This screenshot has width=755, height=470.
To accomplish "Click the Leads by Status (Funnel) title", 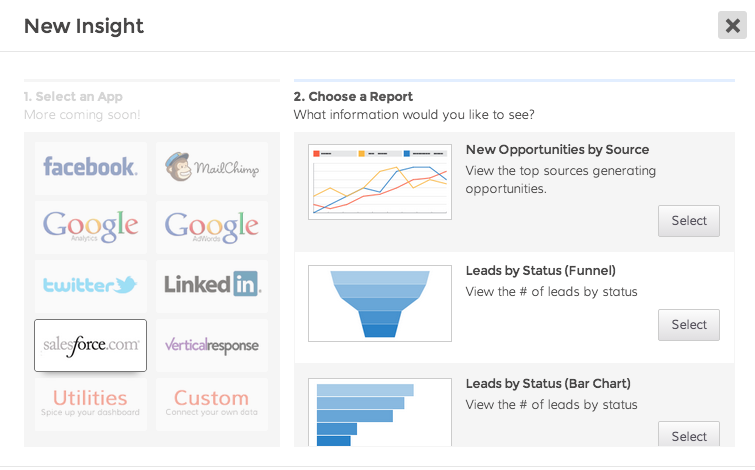I will pyautogui.click(x=540, y=270).
